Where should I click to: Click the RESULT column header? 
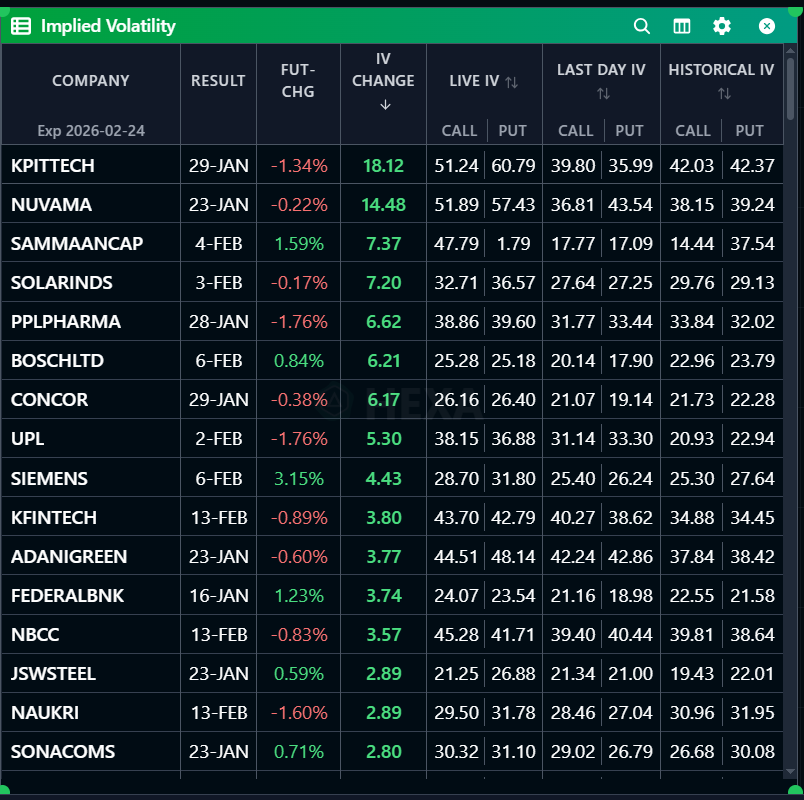point(218,81)
